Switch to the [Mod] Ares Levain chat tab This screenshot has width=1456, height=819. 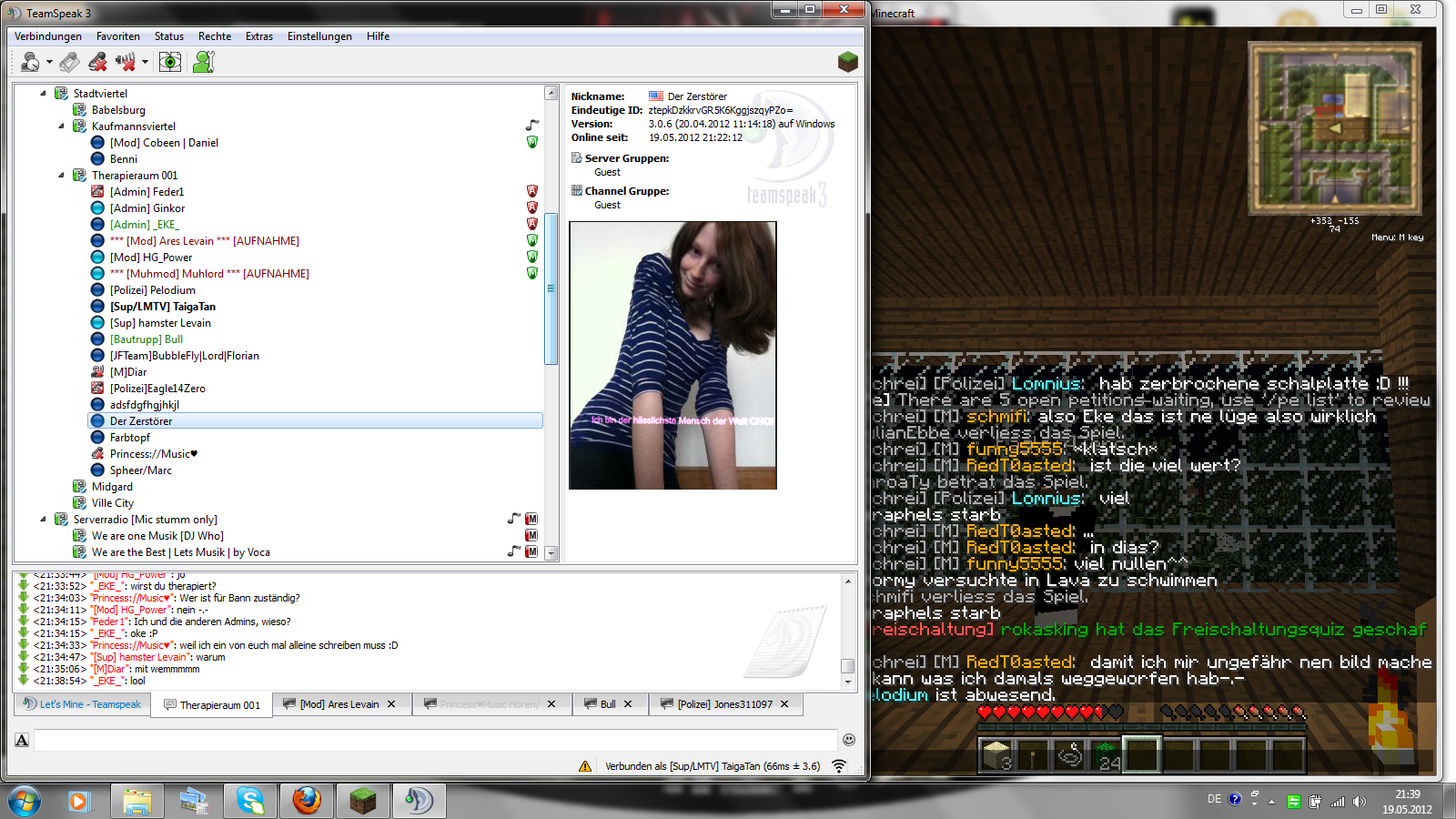click(339, 704)
